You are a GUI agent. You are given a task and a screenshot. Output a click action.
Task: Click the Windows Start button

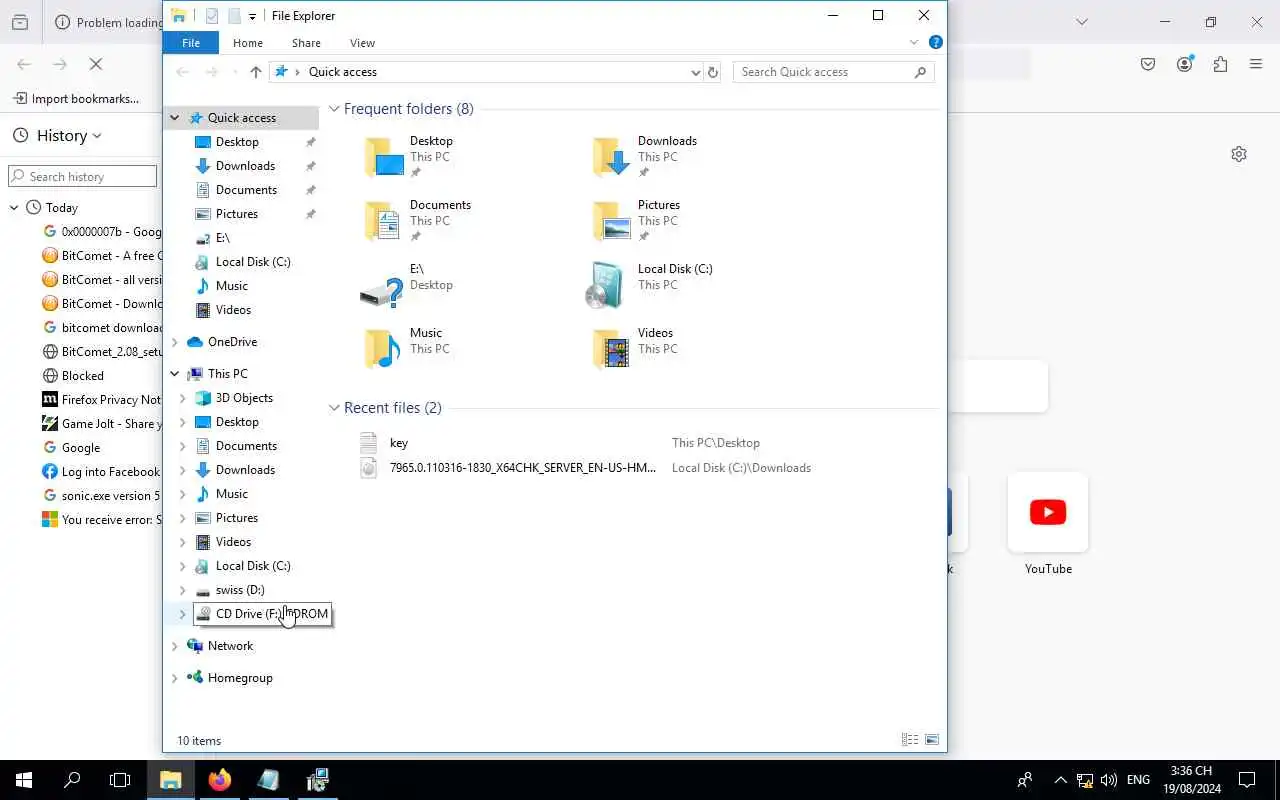[24, 780]
